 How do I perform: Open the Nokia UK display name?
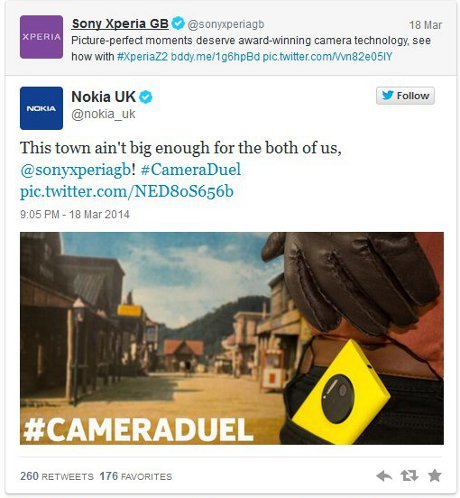pos(103,97)
